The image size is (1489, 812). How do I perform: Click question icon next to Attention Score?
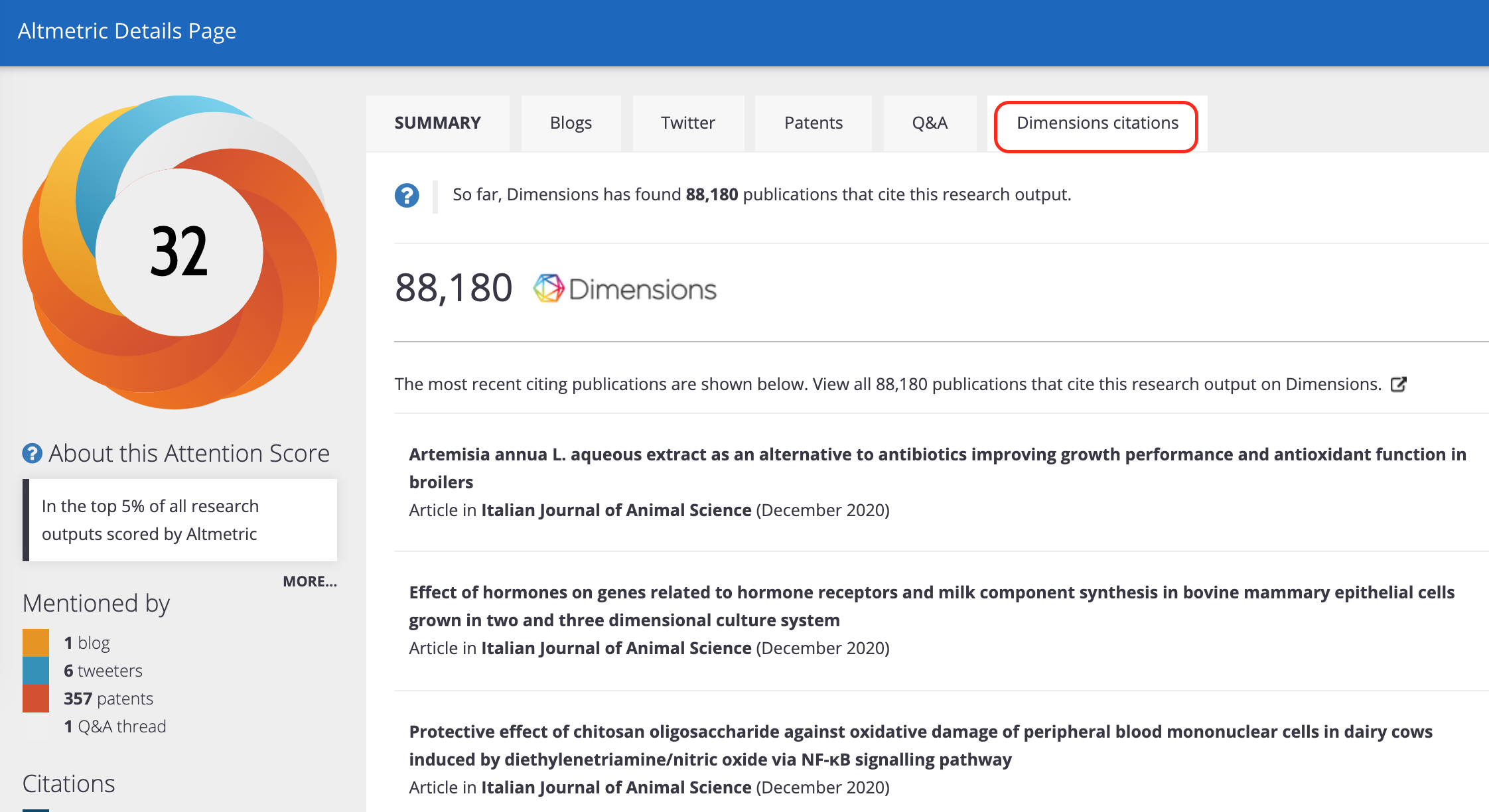point(32,454)
